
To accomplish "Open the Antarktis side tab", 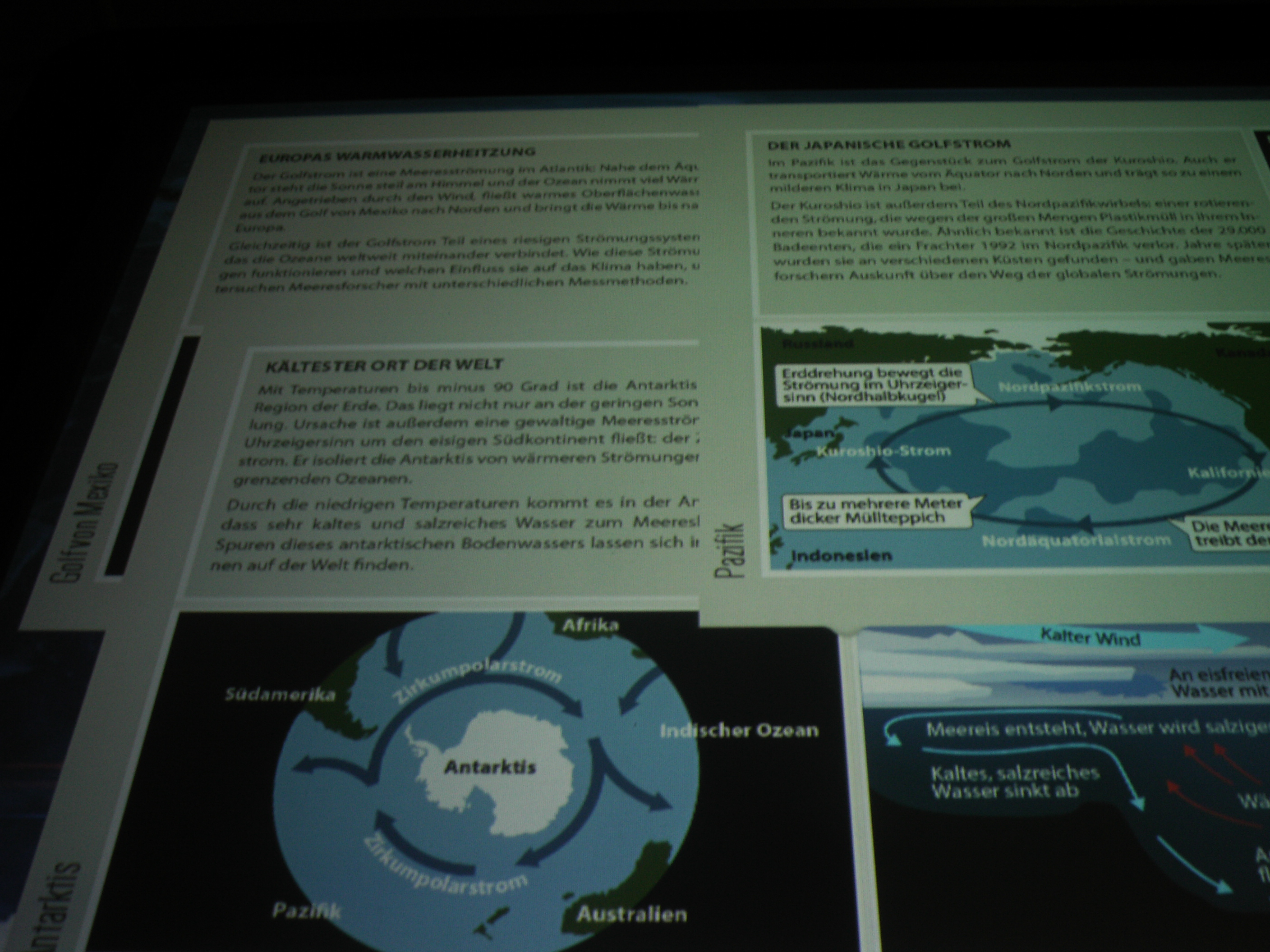I will point(55,906).
